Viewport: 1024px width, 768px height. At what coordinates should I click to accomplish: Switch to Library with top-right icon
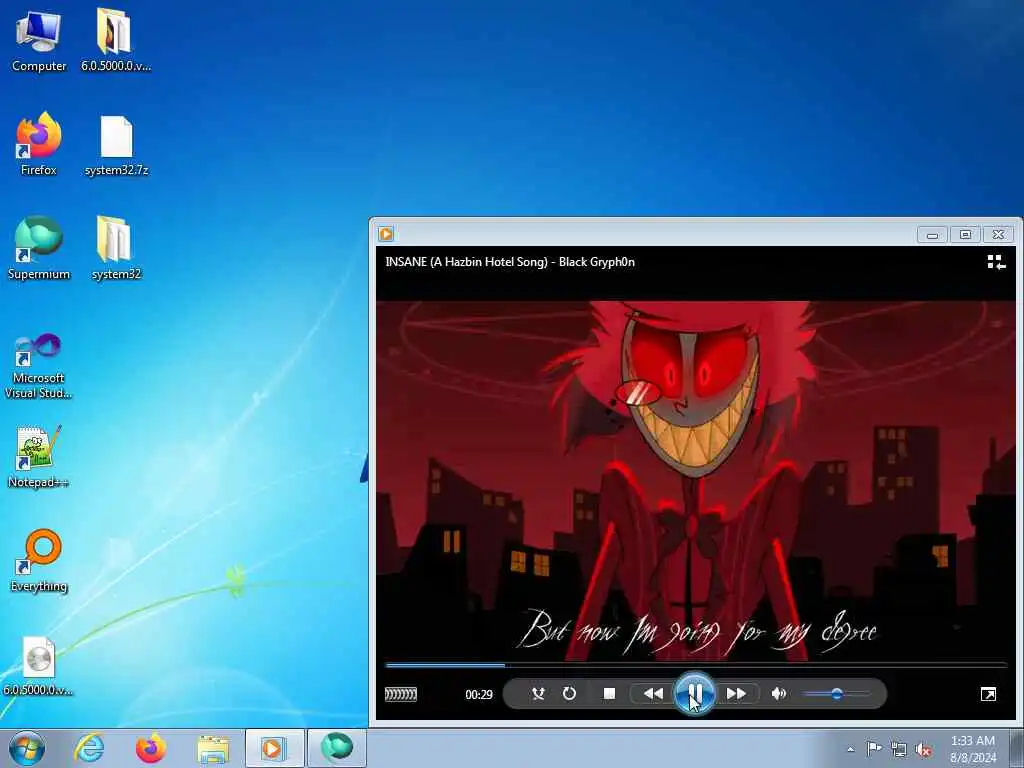(x=996, y=262)
